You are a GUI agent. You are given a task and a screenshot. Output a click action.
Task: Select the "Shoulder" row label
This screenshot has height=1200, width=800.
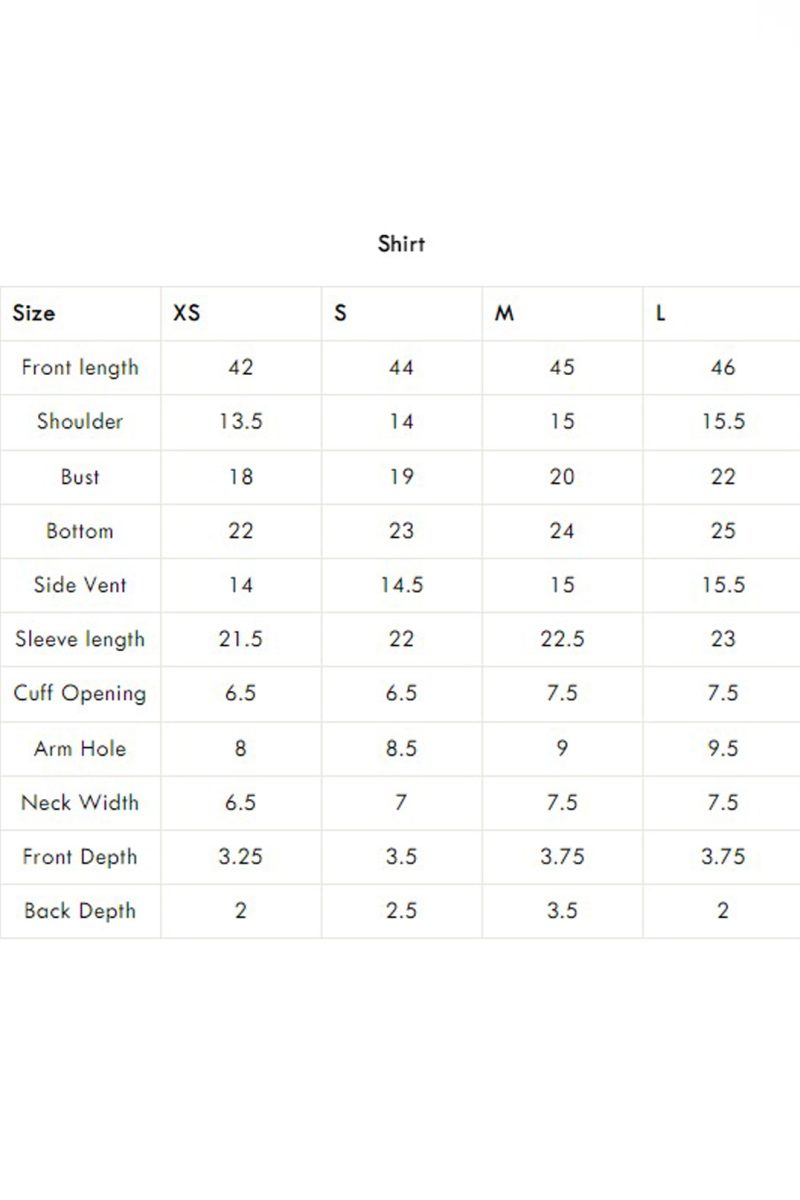pos(80,421)
